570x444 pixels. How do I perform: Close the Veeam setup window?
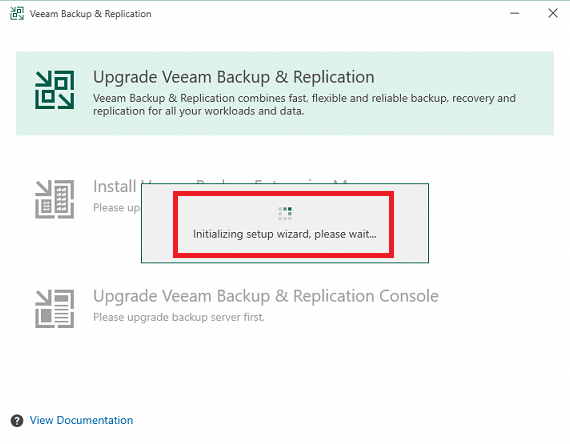(553, 13)
